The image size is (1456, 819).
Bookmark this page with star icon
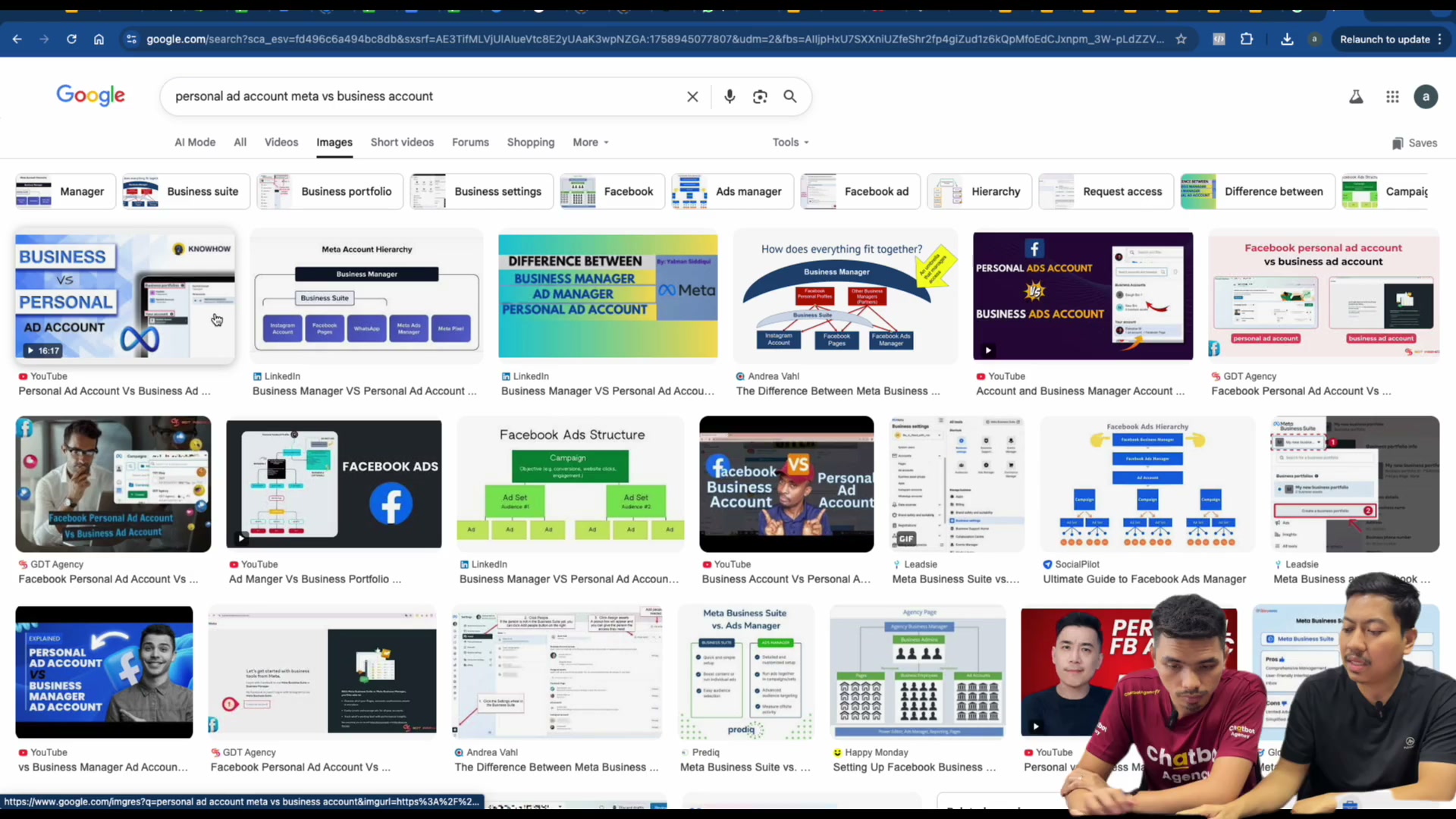pyautogui.click(x=1181, y=39)
